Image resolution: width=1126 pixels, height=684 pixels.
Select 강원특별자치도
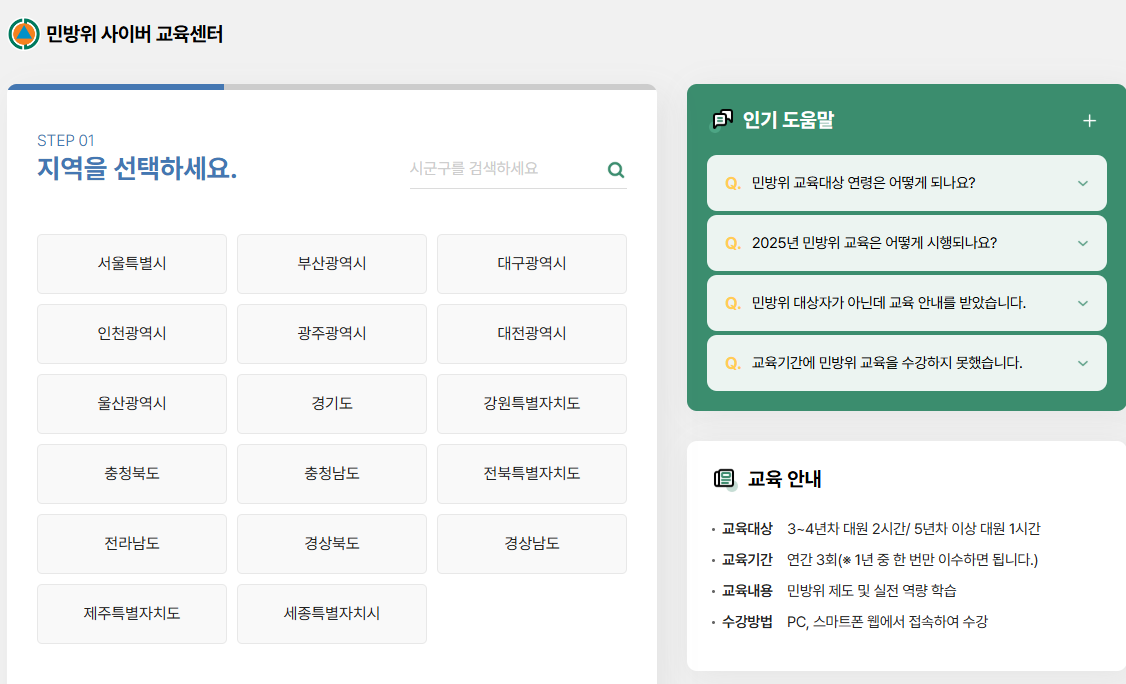[x=531, y=403]
